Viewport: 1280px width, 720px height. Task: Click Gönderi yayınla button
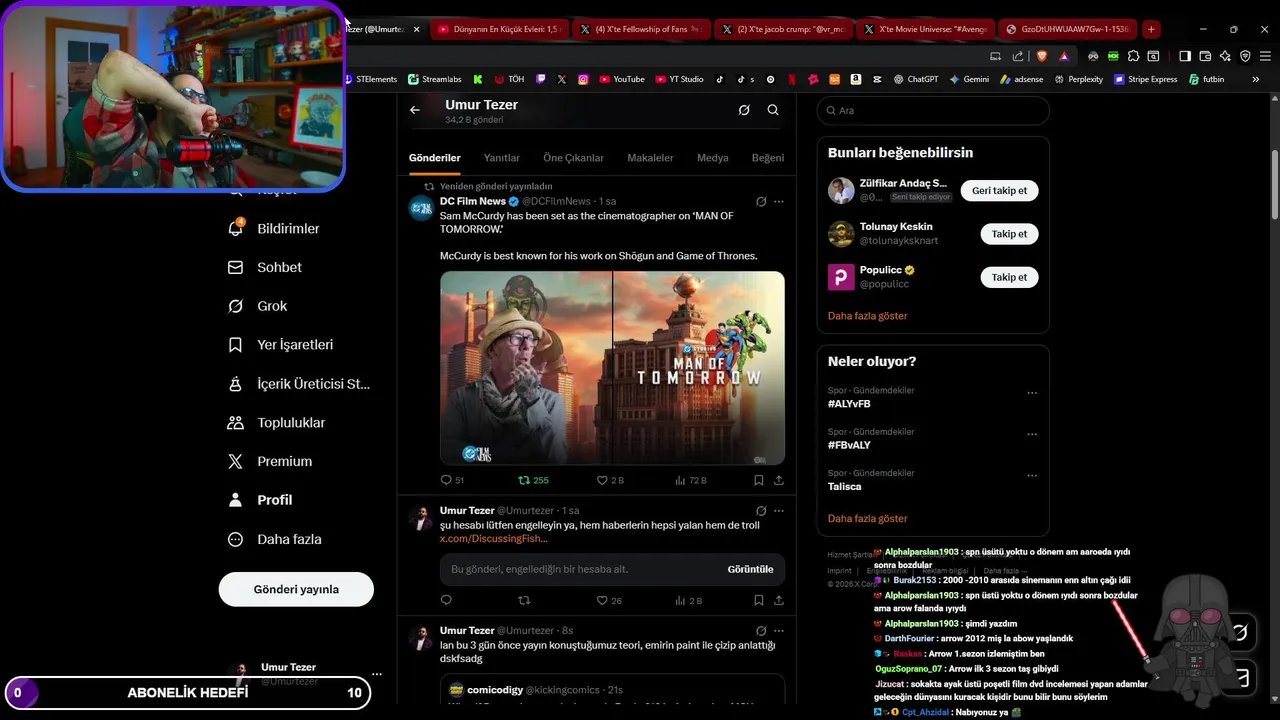(x=296, y=589)
